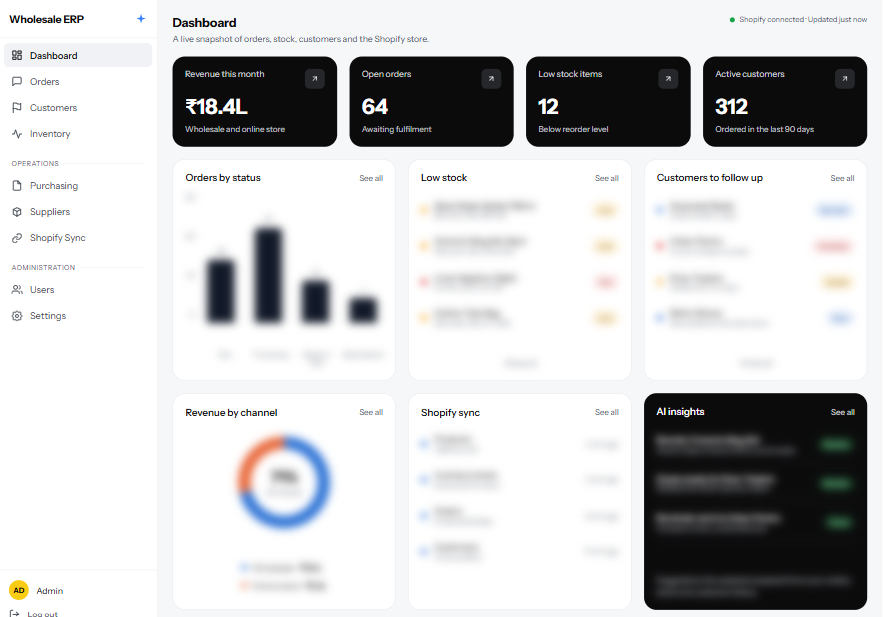See all in Shopify sync panel
Viewport: 883px width, 617px height.
(x=606, y=412)
